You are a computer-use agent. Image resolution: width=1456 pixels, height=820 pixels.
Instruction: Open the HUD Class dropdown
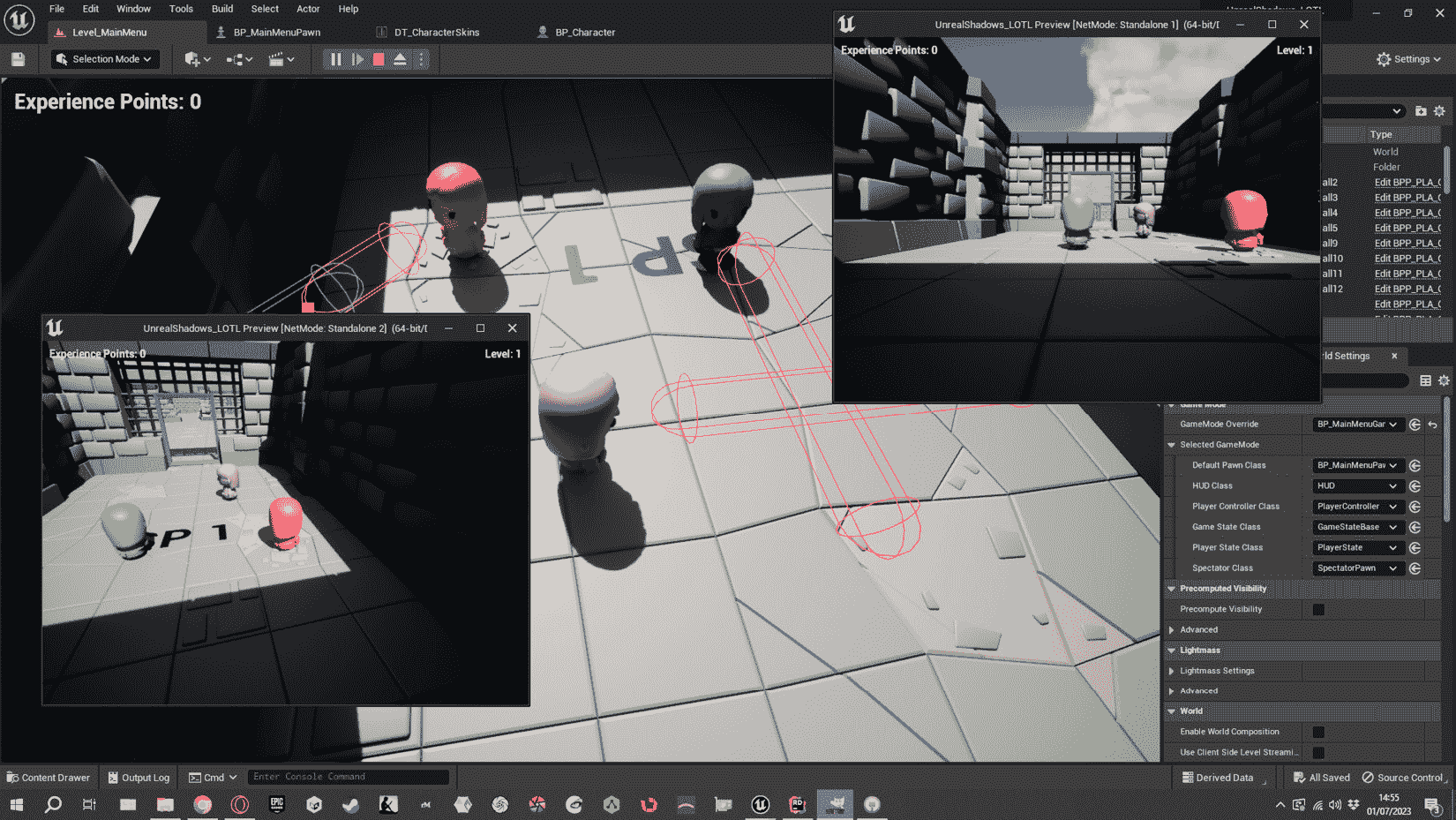tap(1357, 486)
